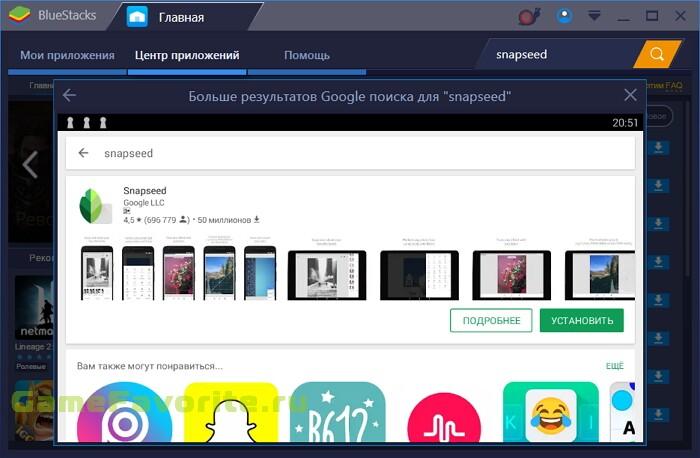
Task: Click the left carousel arrow in background window
Action: 30,165
